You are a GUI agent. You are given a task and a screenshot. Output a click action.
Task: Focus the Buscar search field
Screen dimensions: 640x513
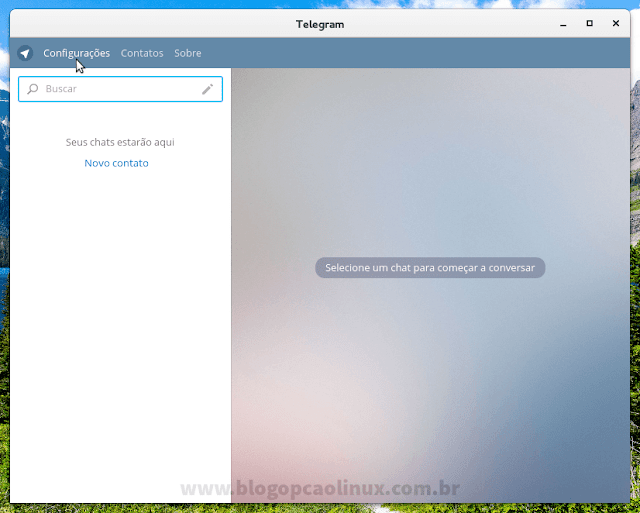(120, 89)
